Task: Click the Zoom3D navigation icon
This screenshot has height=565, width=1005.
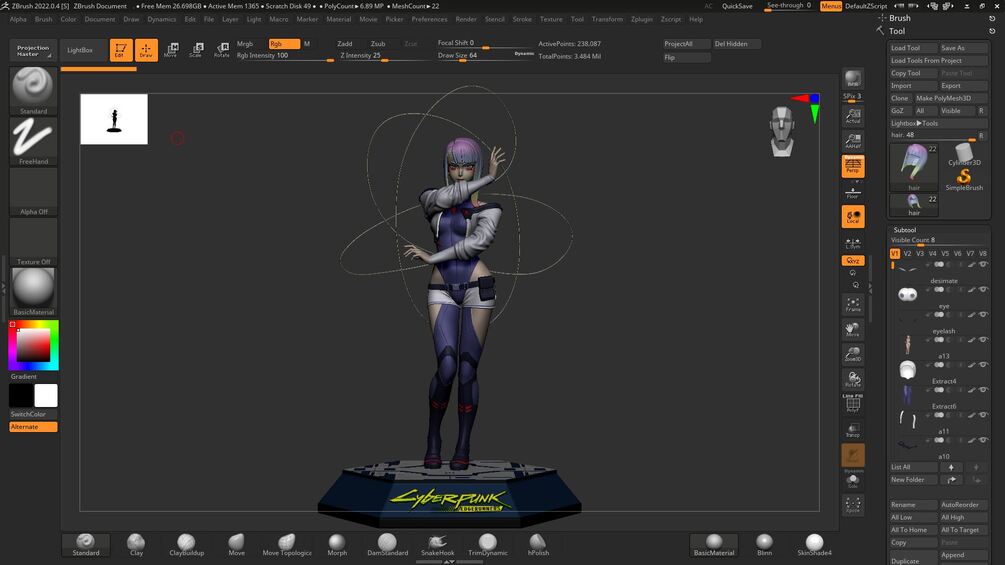Action: (852, 354)
